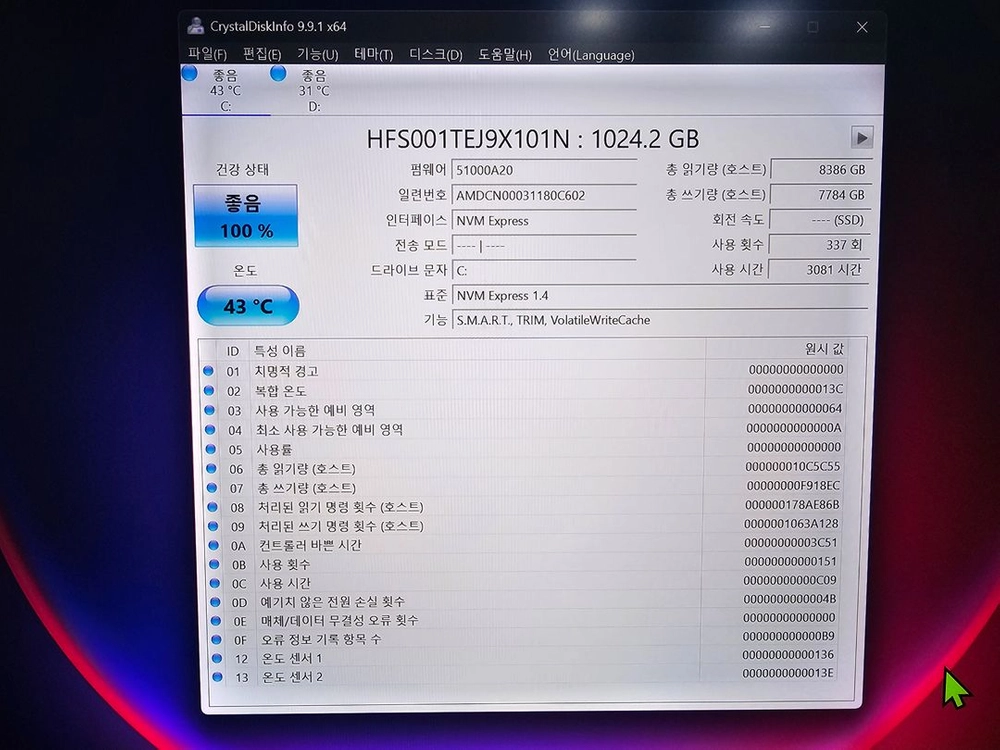Click the CrystalDiskInfo app icon in title bar

click(195, 26)
